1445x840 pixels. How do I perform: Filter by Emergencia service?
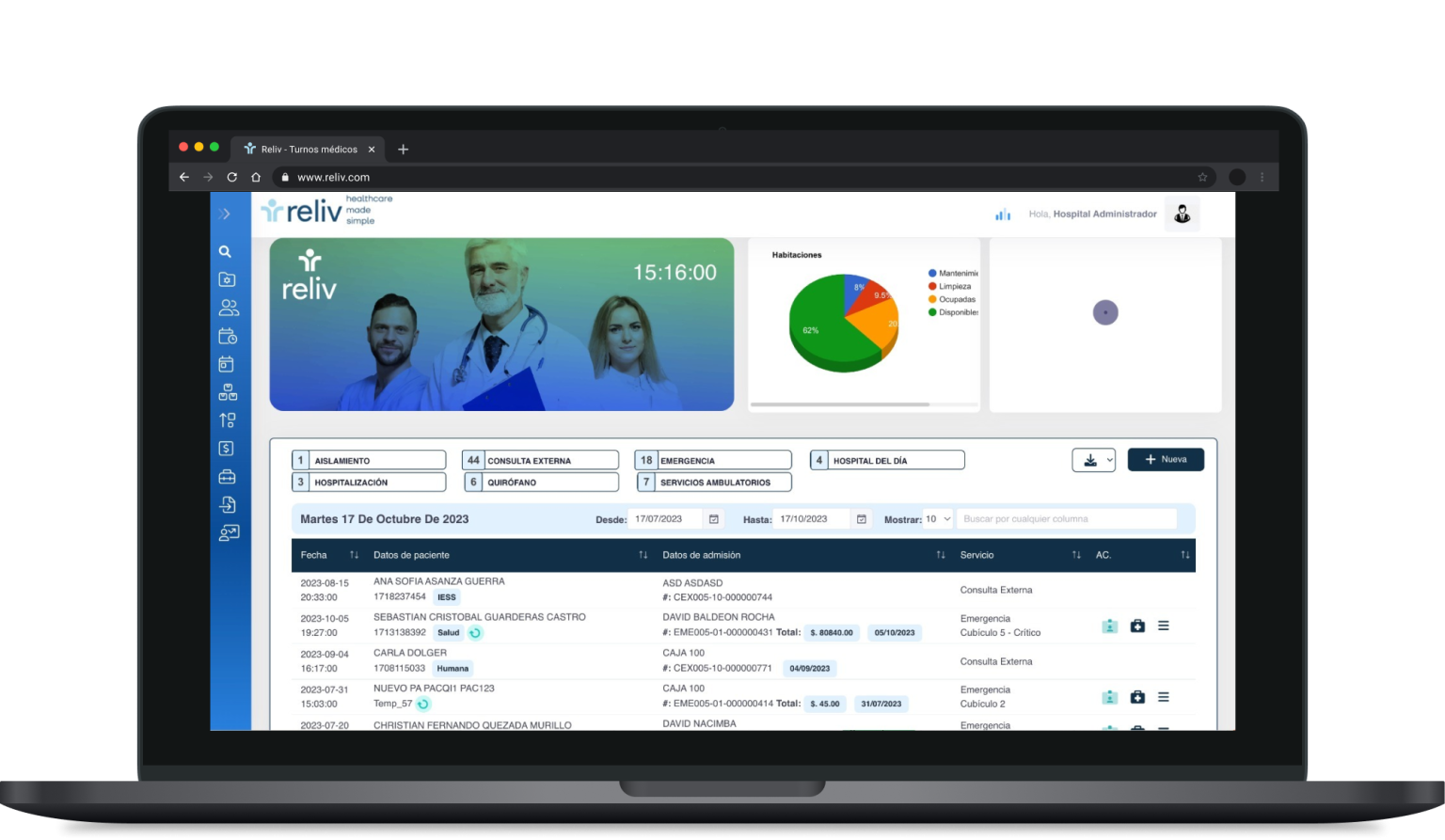point(713,460)
